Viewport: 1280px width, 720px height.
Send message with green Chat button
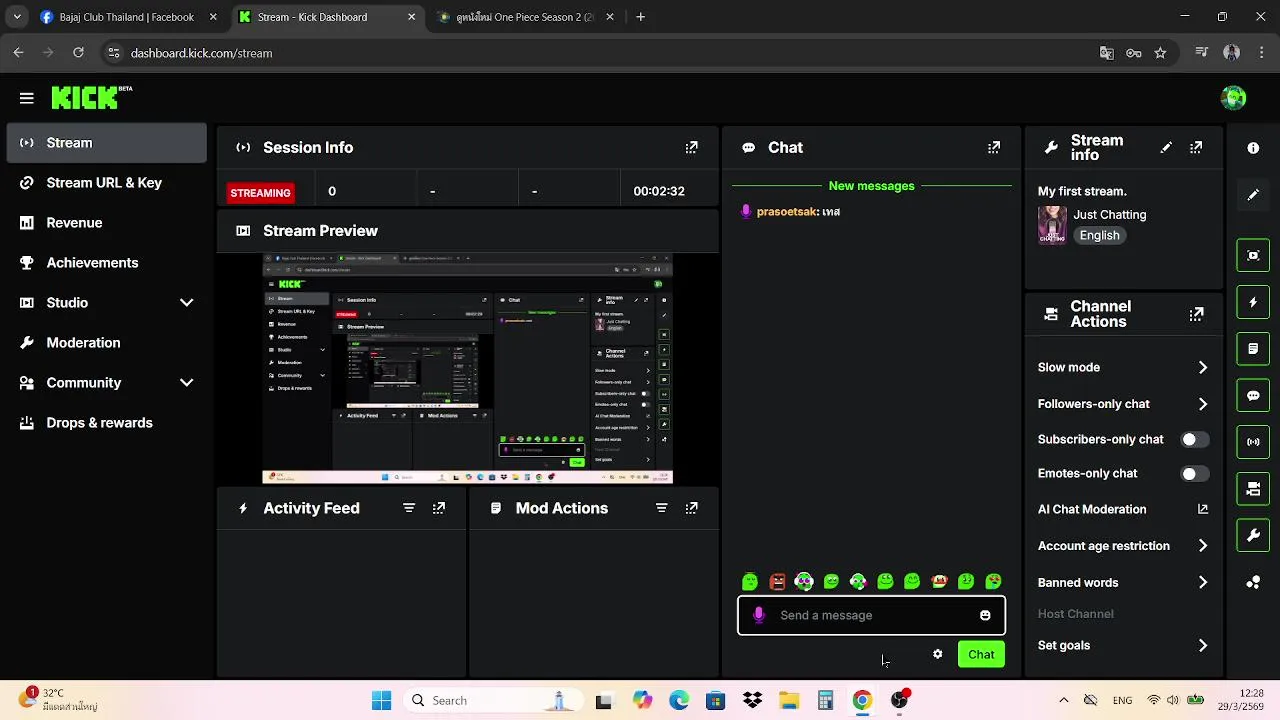(x=981, y=654)
